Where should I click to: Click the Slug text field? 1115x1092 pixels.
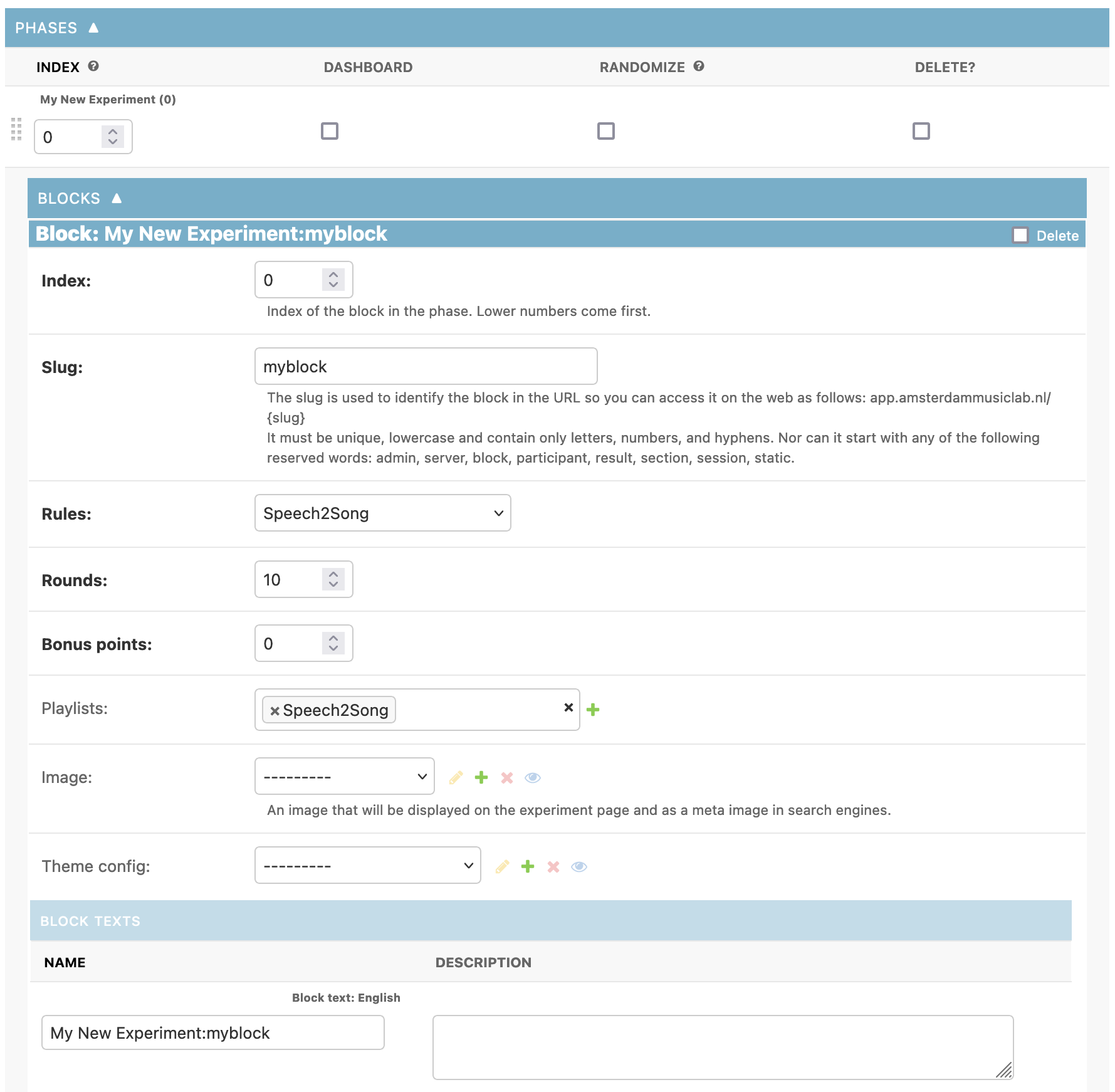426,366
